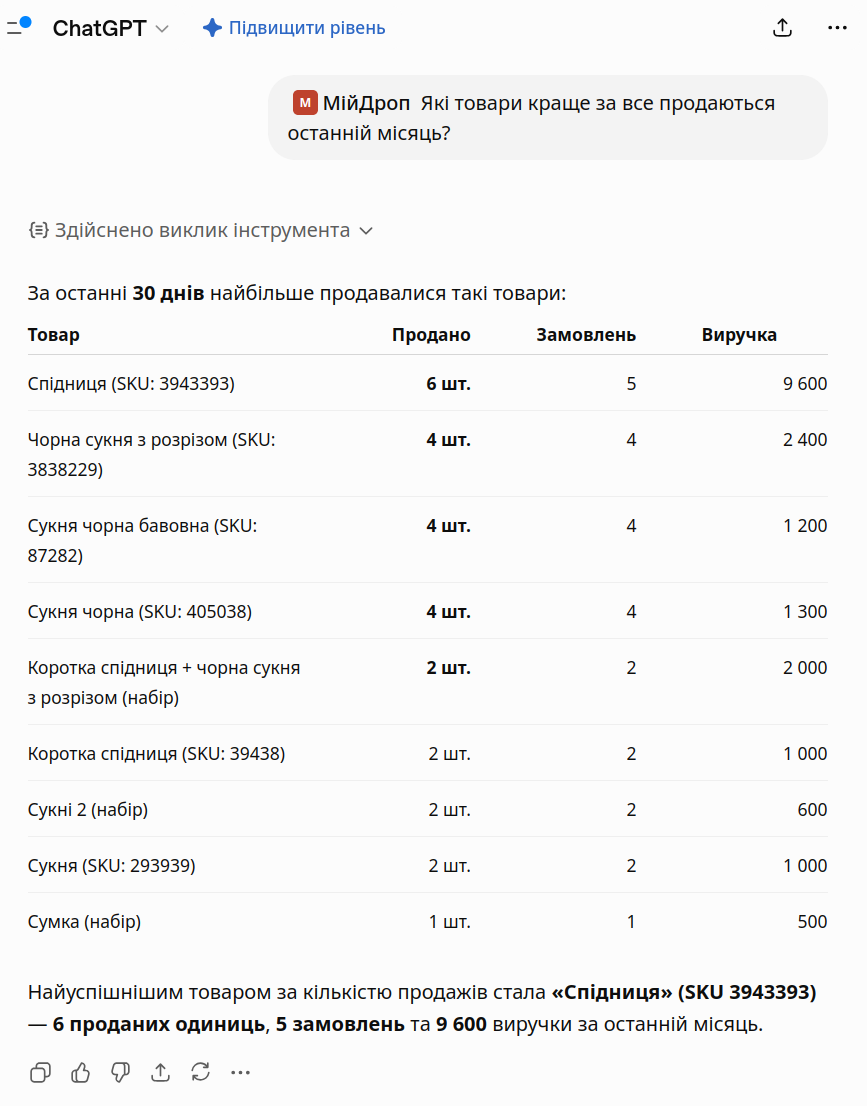The width and height of the screenshot is (867, 1106).
Task: Click the МійДроп red app icon
Action: 305,102
